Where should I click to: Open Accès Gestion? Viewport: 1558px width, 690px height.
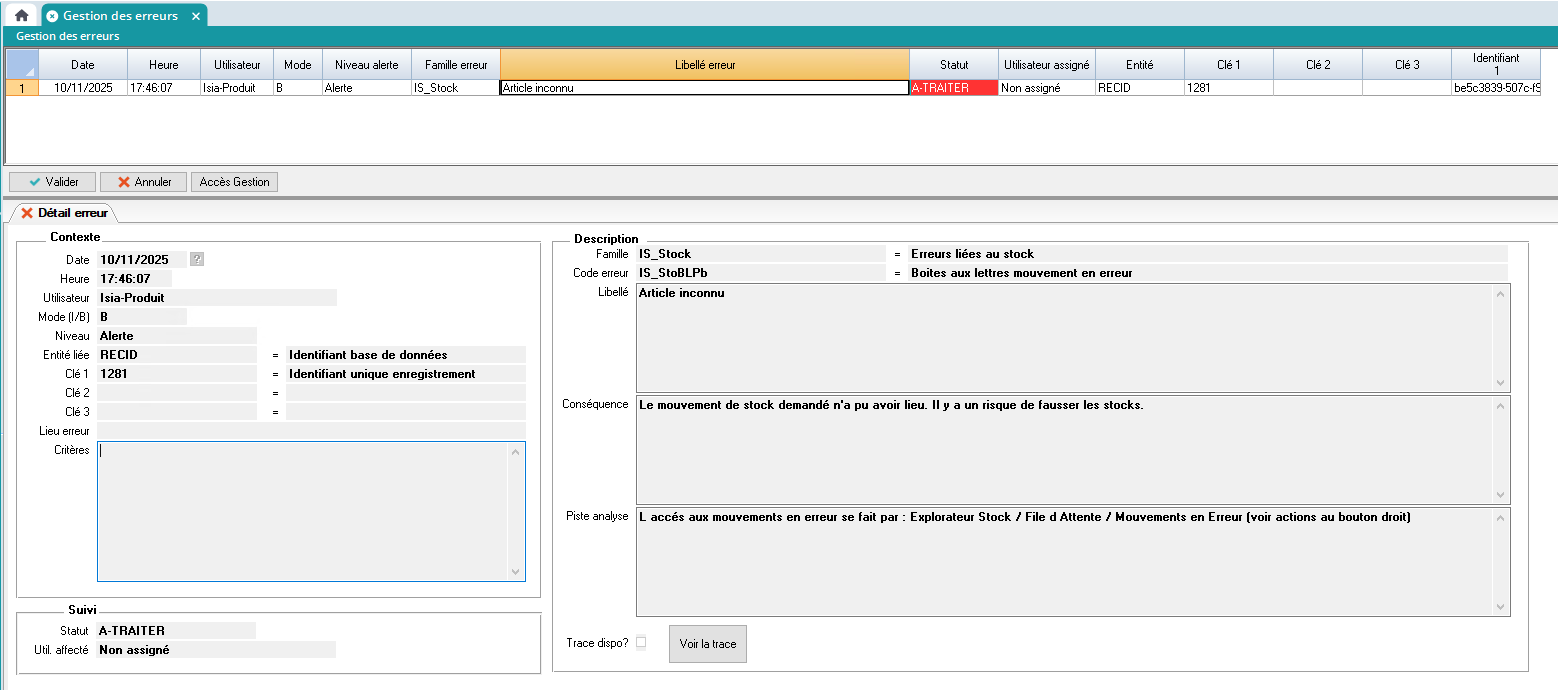coord(234,182)
